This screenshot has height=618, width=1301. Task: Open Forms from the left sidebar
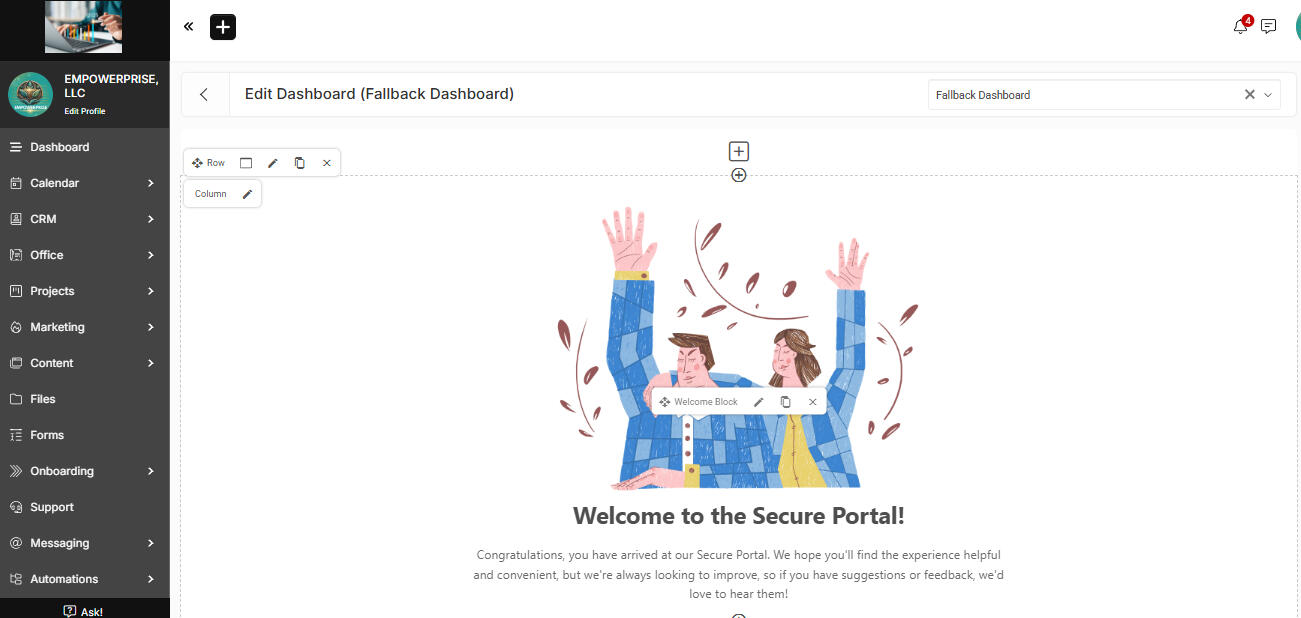(47, 434)
